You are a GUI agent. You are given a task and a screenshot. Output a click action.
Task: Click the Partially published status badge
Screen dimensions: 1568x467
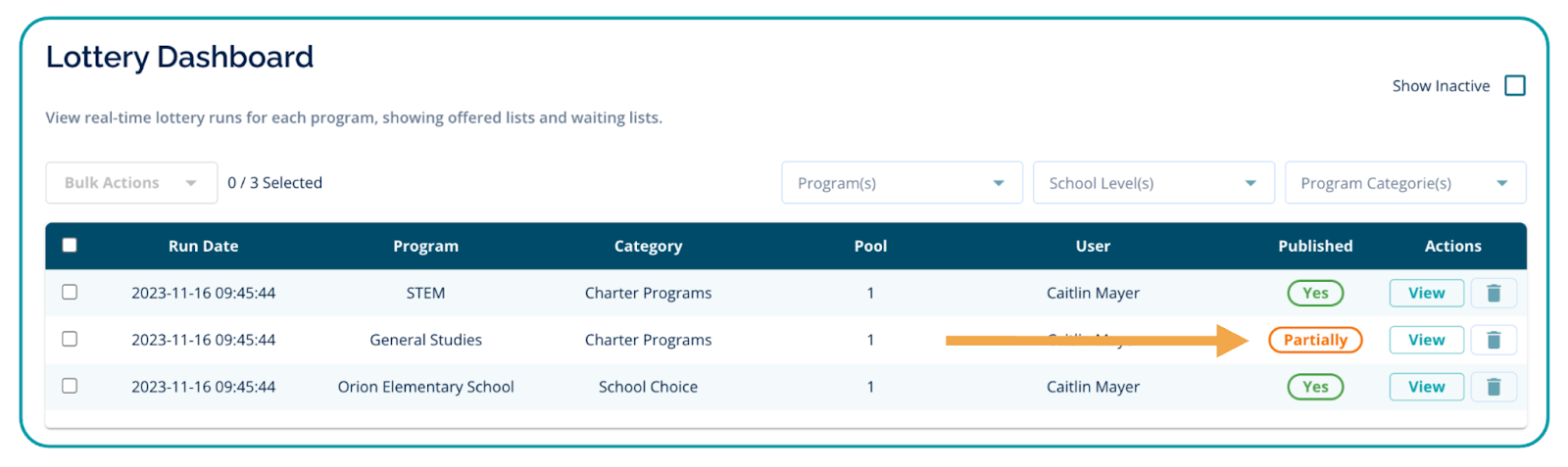click(x=1315, y=340)
